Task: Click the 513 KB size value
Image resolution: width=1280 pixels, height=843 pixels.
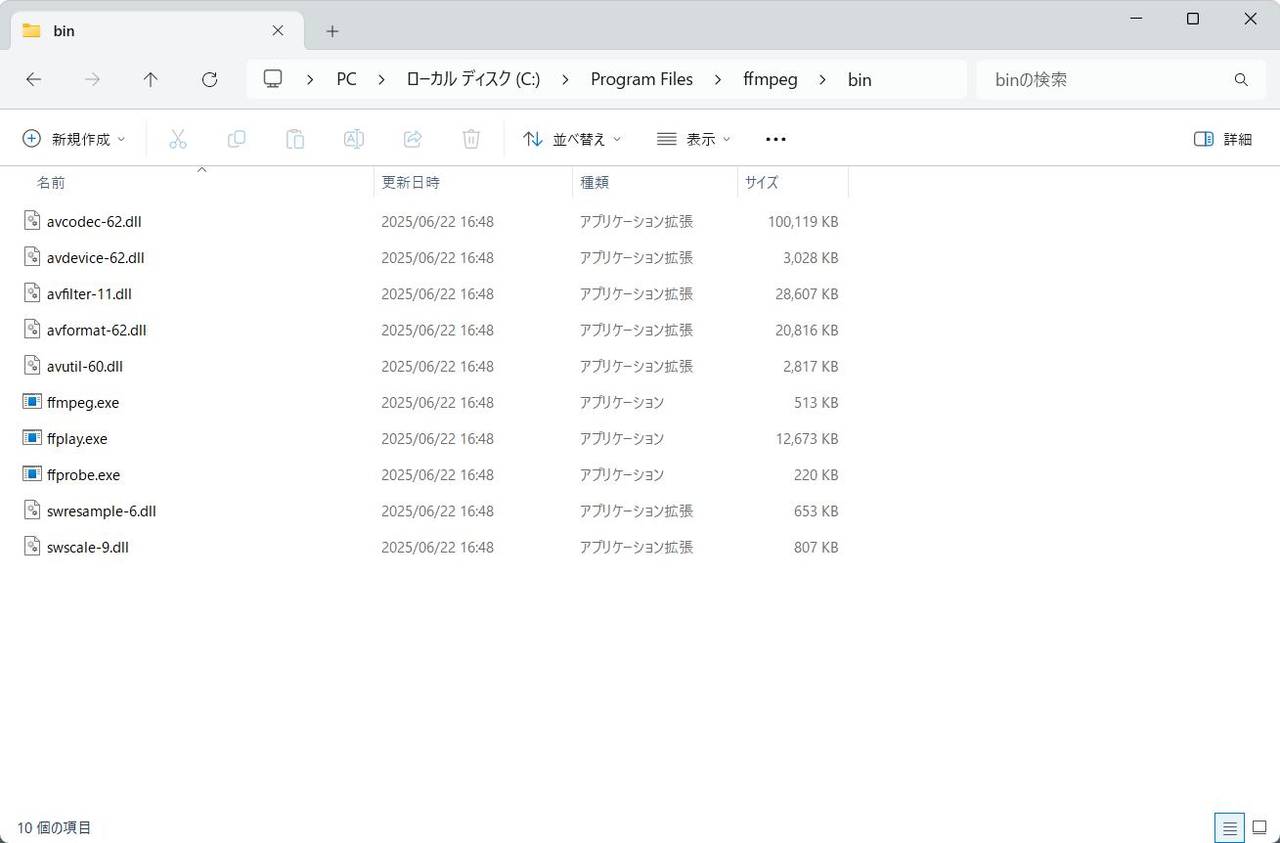Action: click(x=816, y=402)
